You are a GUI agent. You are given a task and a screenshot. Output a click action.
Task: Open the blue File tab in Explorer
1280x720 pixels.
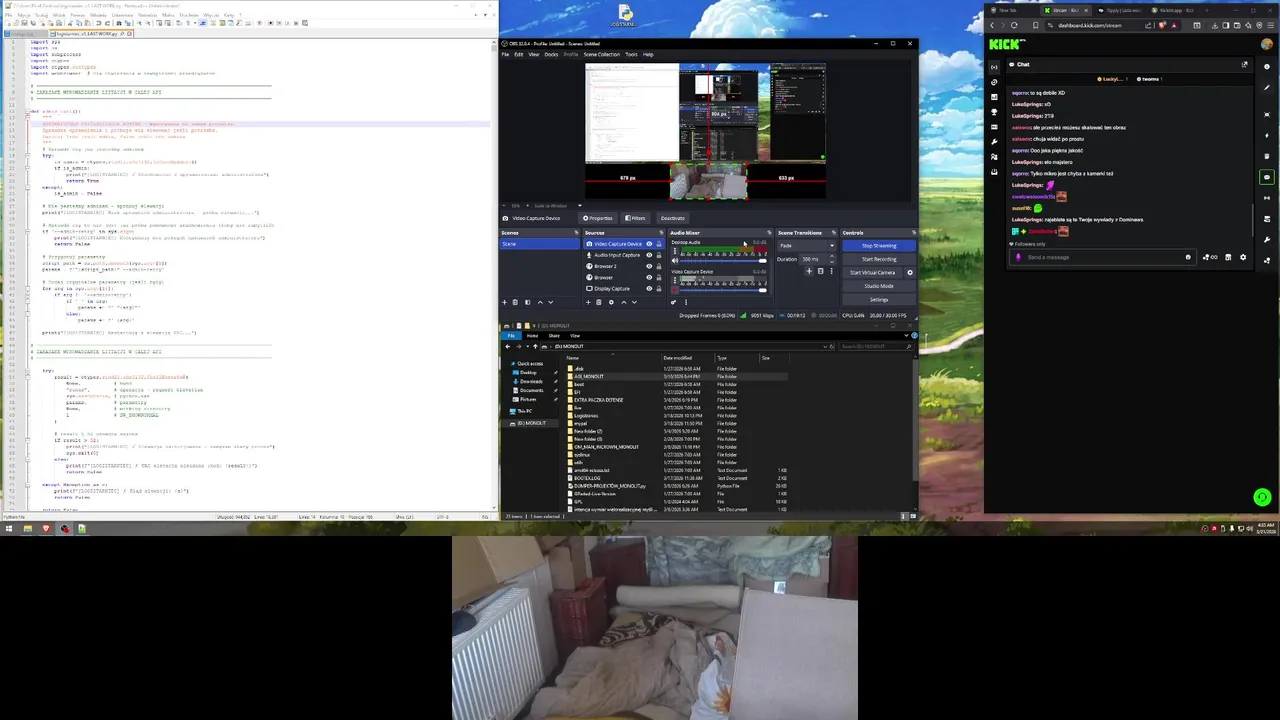click(x=511, y=335)
